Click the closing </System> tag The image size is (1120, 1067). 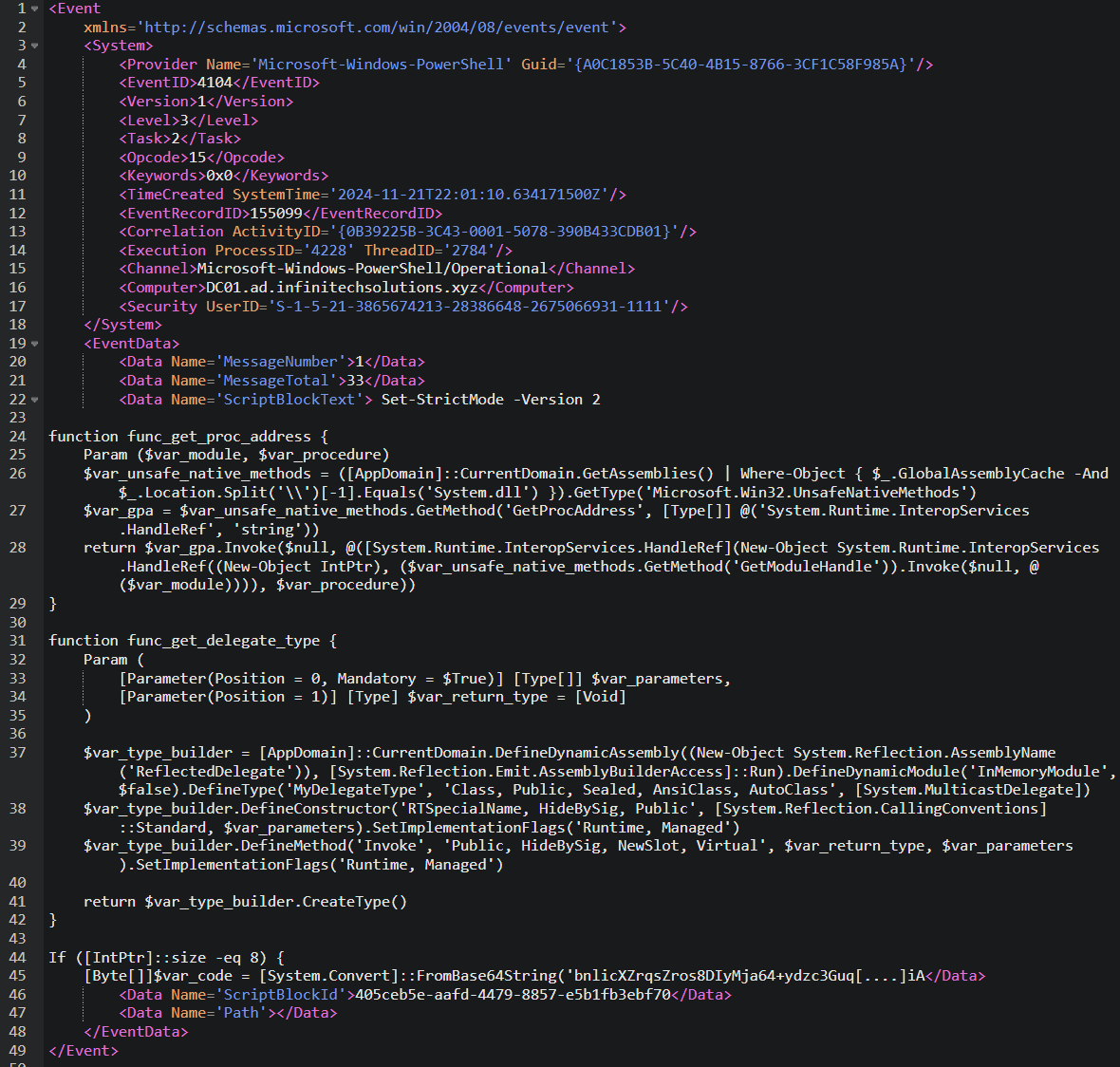pyautogui.click(x=122, y=325)
